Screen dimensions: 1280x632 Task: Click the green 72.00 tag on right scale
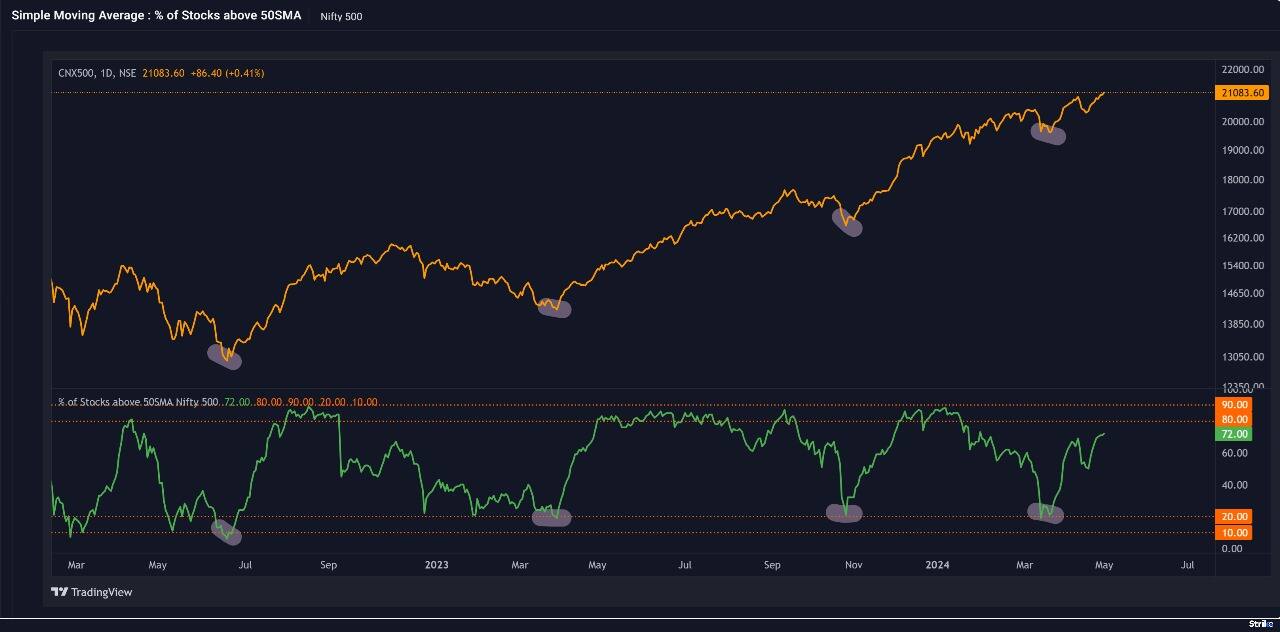(x=1233, y=434)
